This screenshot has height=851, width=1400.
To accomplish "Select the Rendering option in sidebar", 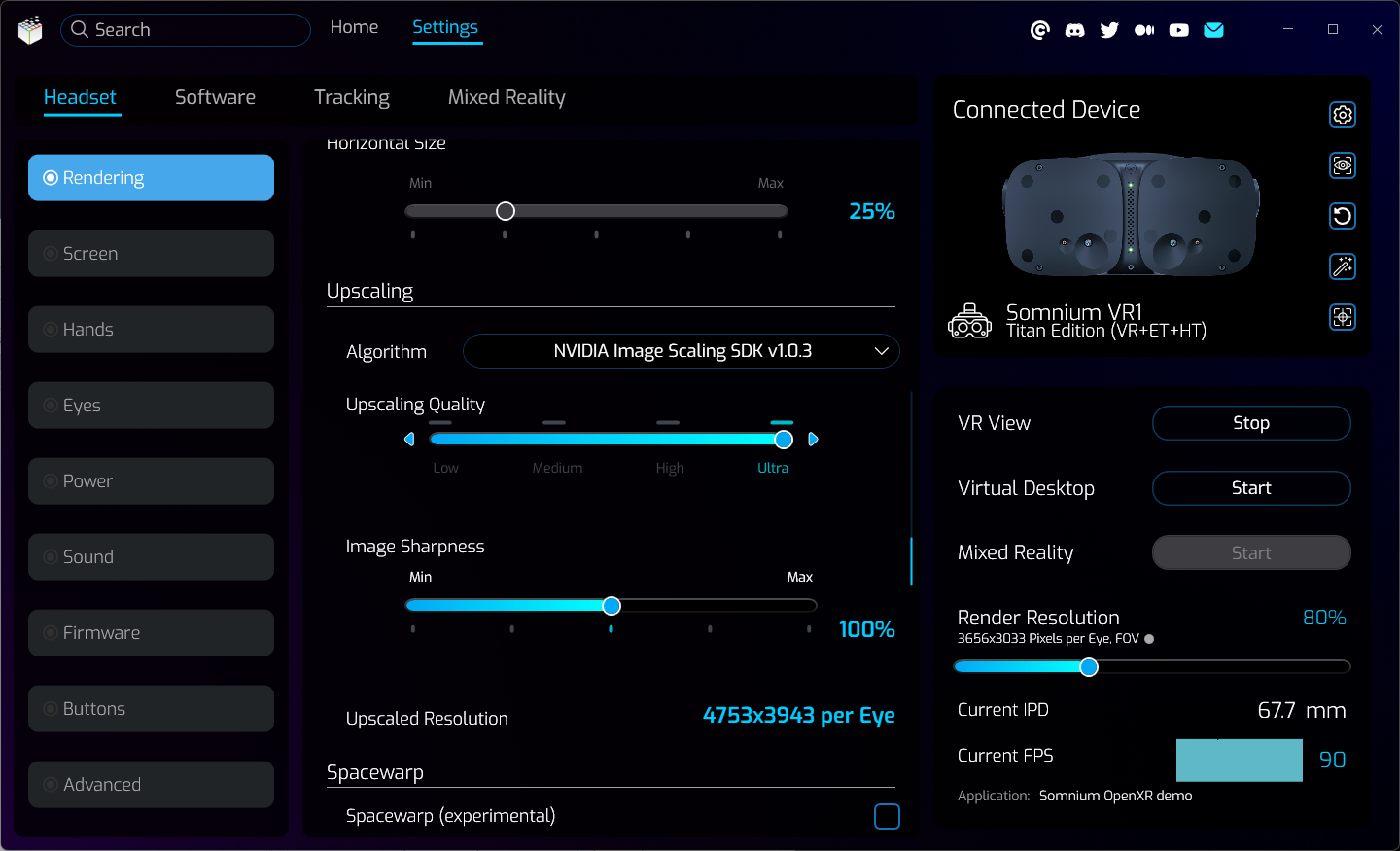I will pos(151,178).
